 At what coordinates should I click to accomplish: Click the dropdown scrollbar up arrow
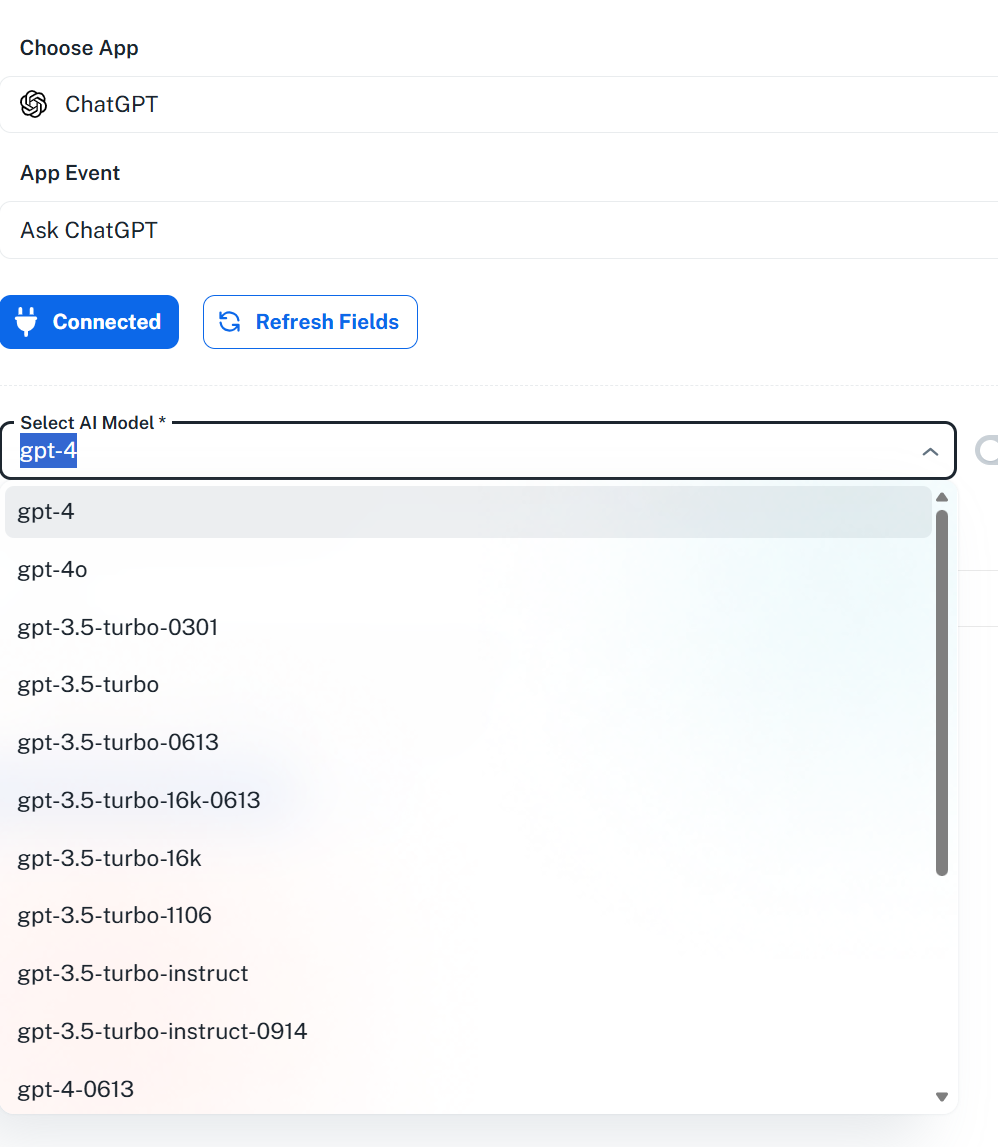(941, 497)
